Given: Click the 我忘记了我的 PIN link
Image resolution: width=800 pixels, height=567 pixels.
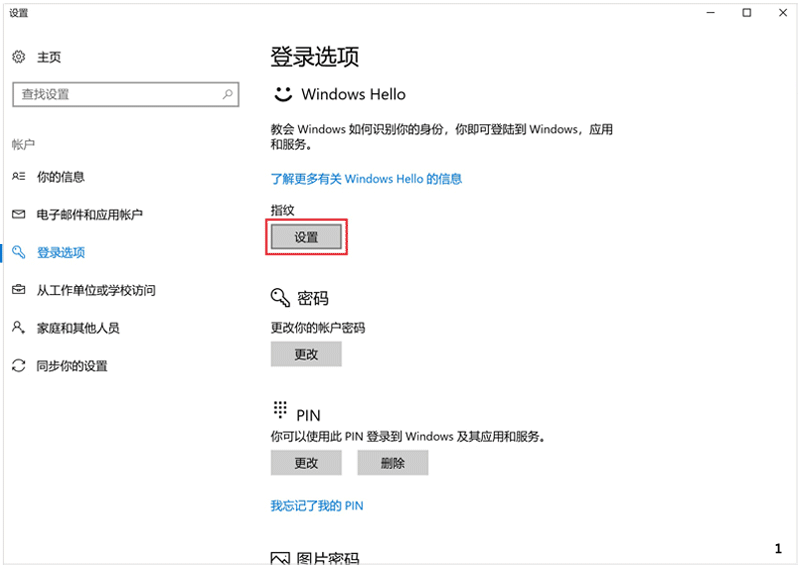Looking at the screenshot, I should click(317, 506).
